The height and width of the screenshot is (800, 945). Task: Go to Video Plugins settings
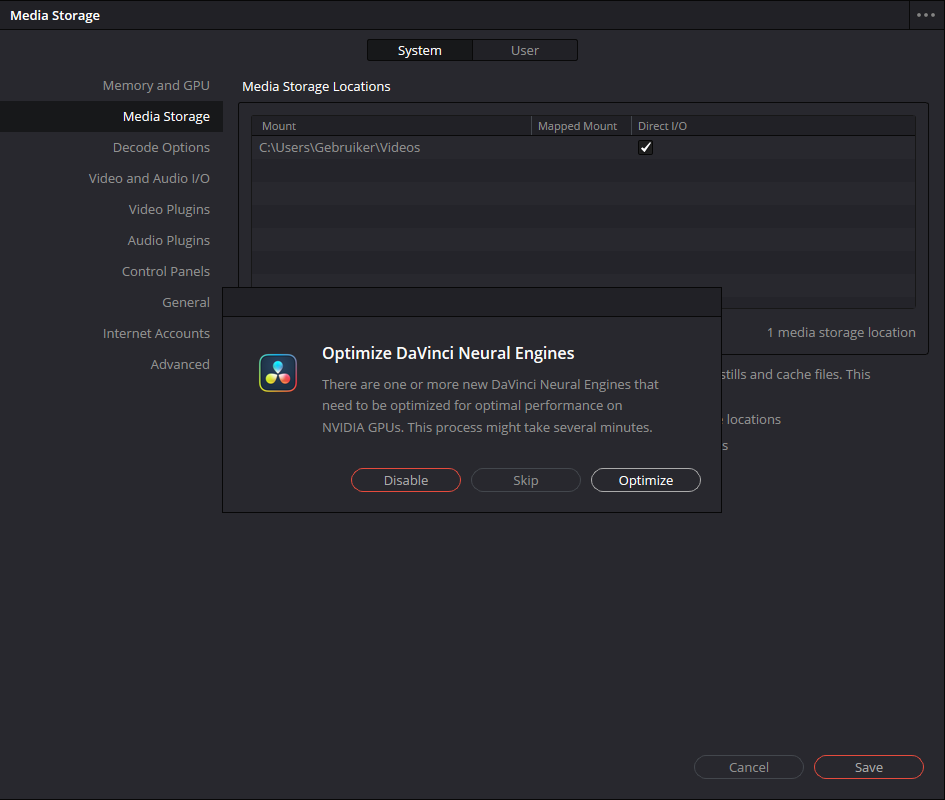[169, 209]
